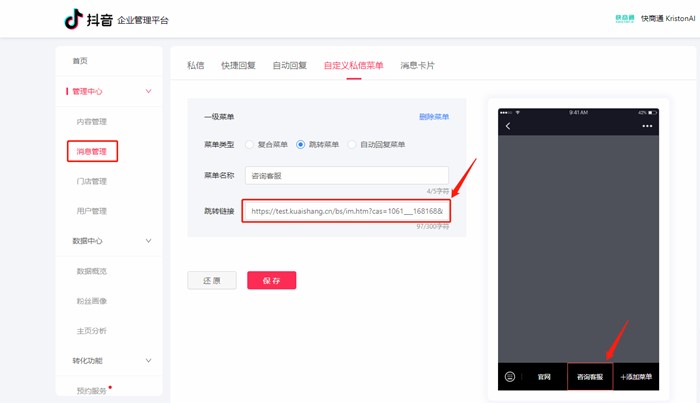Click the 菜单名称 input field

tap(346, 175)
